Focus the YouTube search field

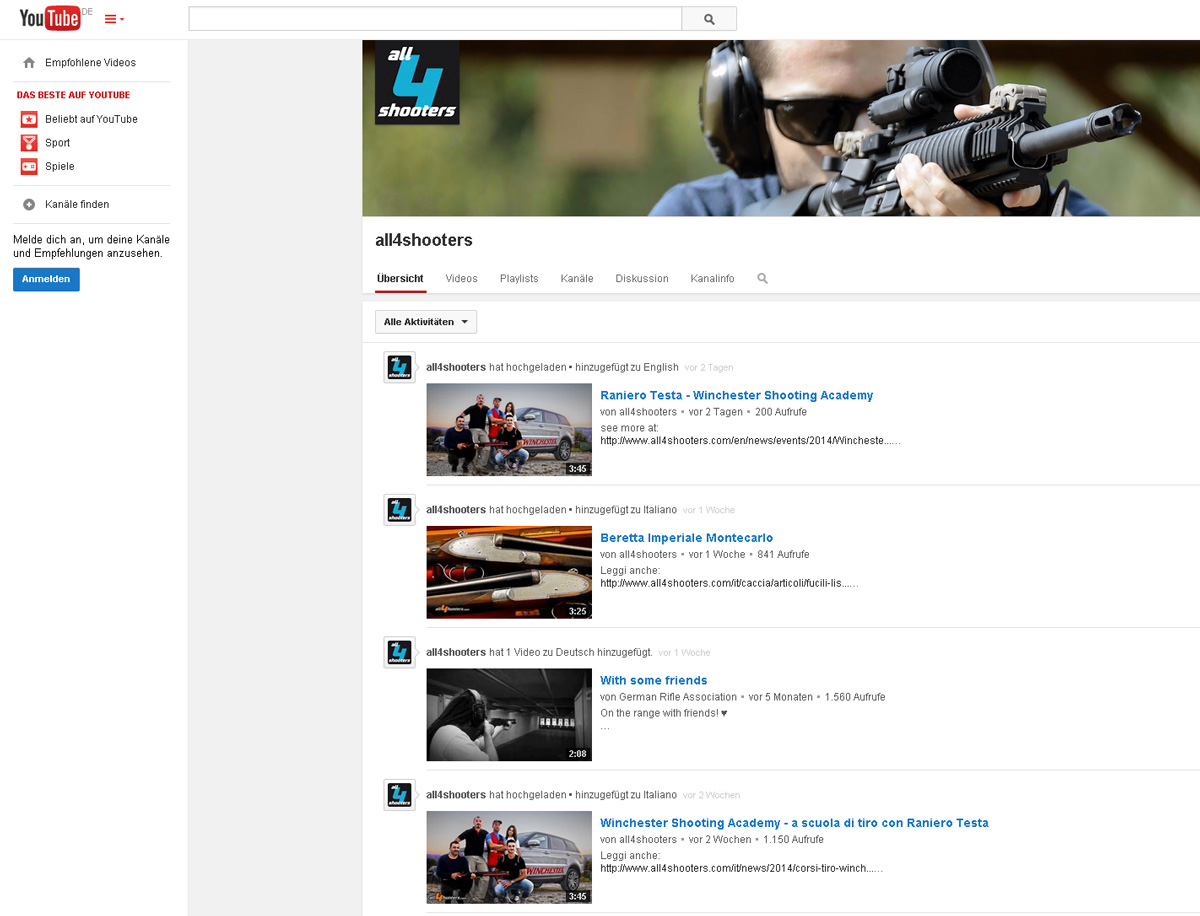pyautogui.click(x=435, y=19)
